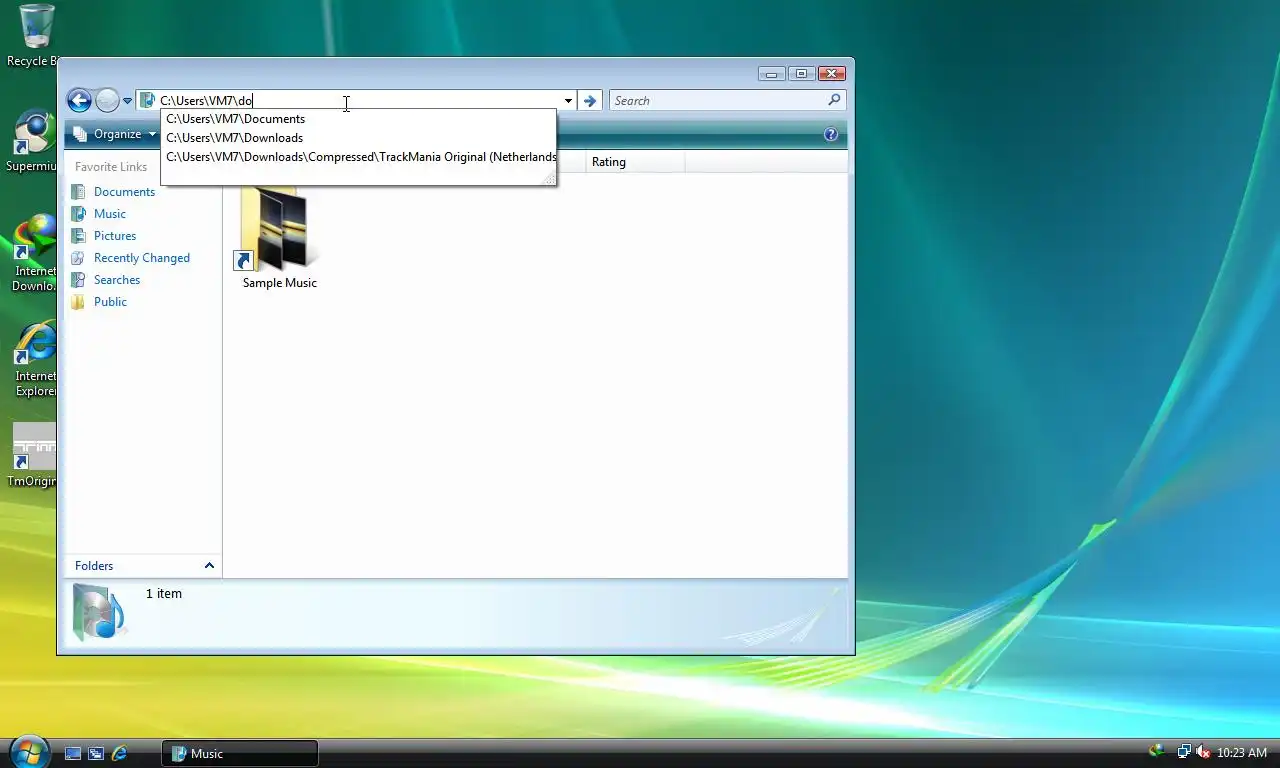Click the Sample Music file name label

click(280, 283)
